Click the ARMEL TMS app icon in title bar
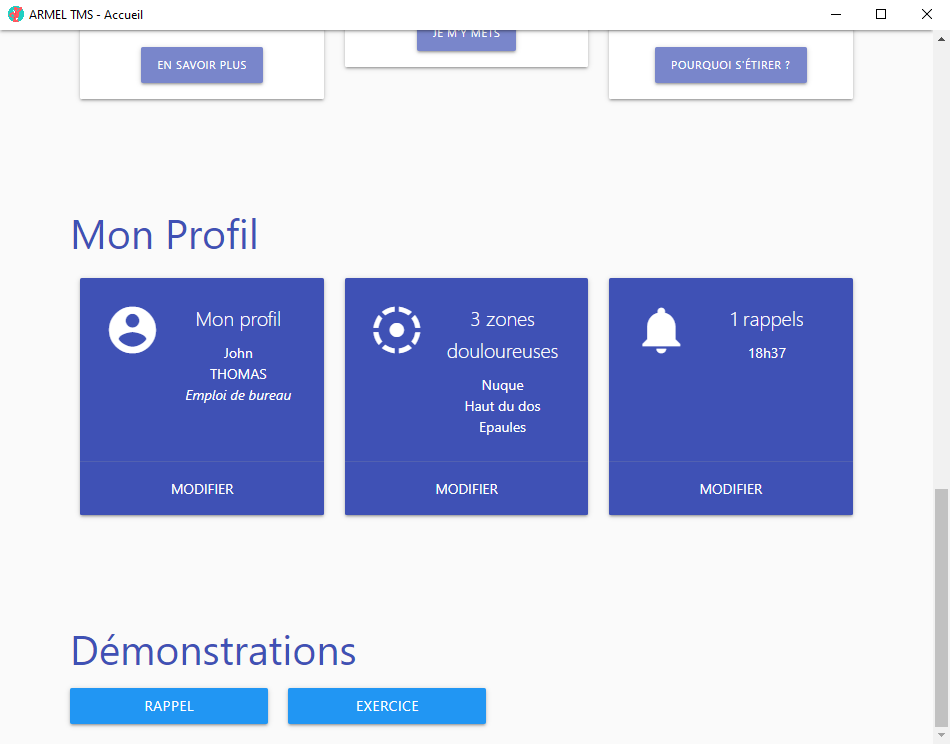Viewport: 950px width, 744px height. click(x=15, y=14)
